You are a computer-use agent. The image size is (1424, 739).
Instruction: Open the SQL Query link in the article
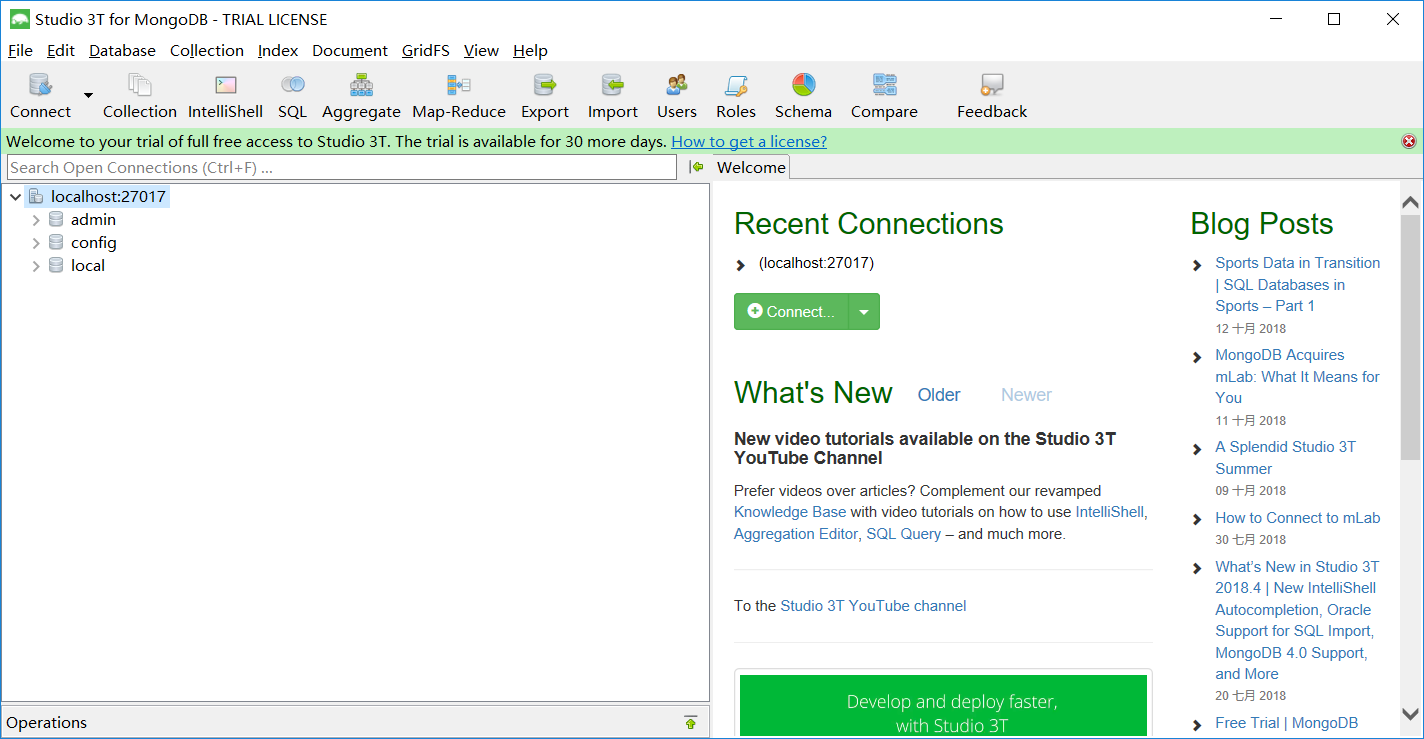[x=904, y=534]
